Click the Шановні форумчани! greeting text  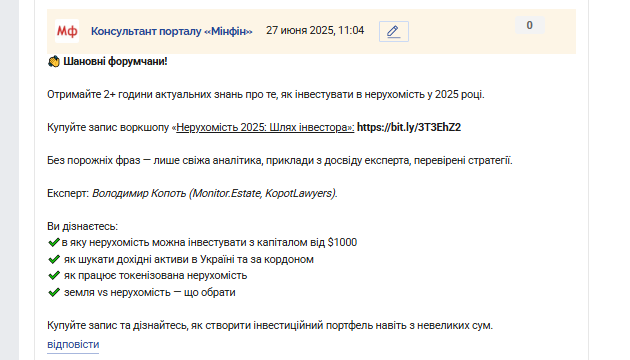[x=115, y=61]
